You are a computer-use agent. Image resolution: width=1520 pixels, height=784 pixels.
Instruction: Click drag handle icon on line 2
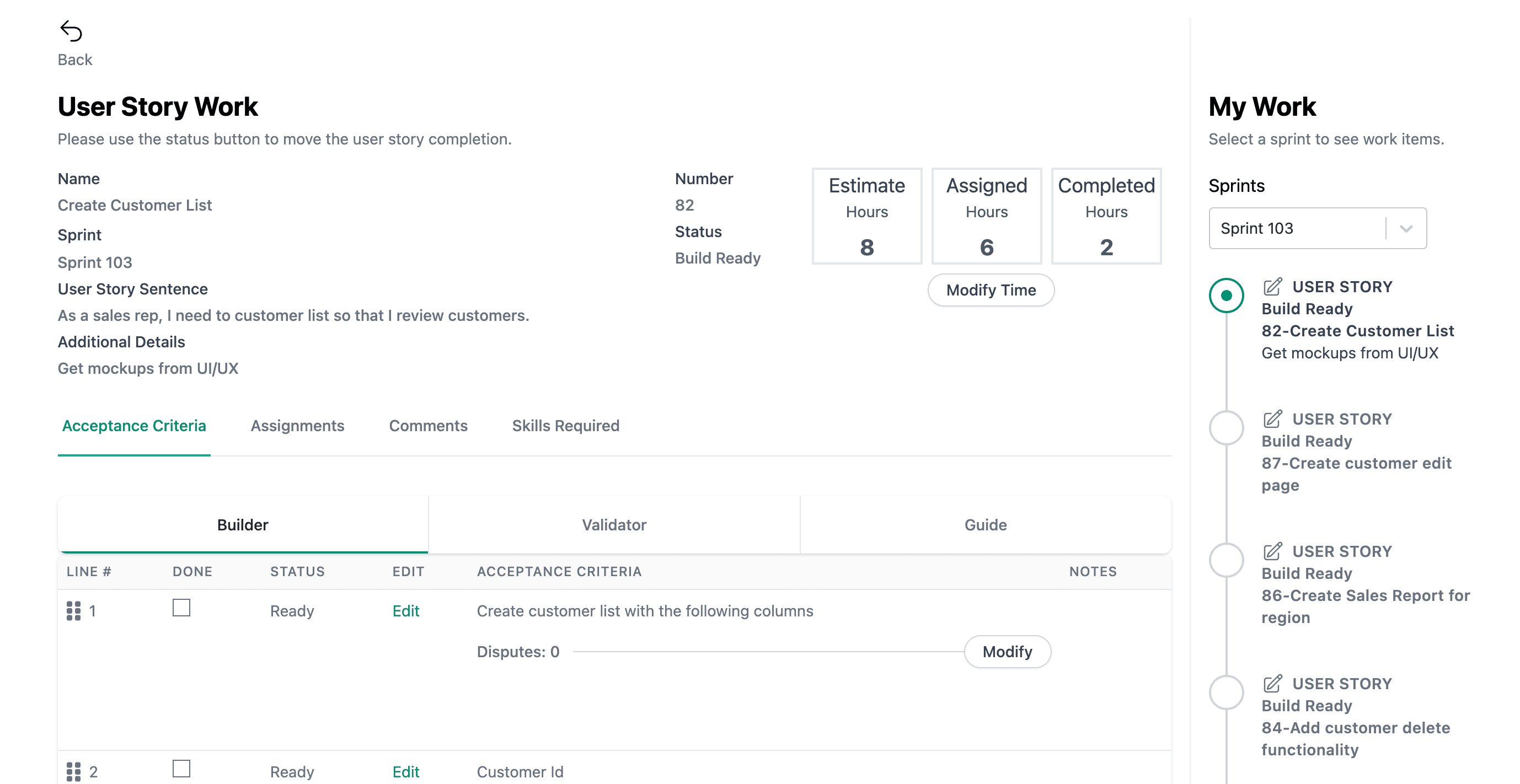pos(73,771)
